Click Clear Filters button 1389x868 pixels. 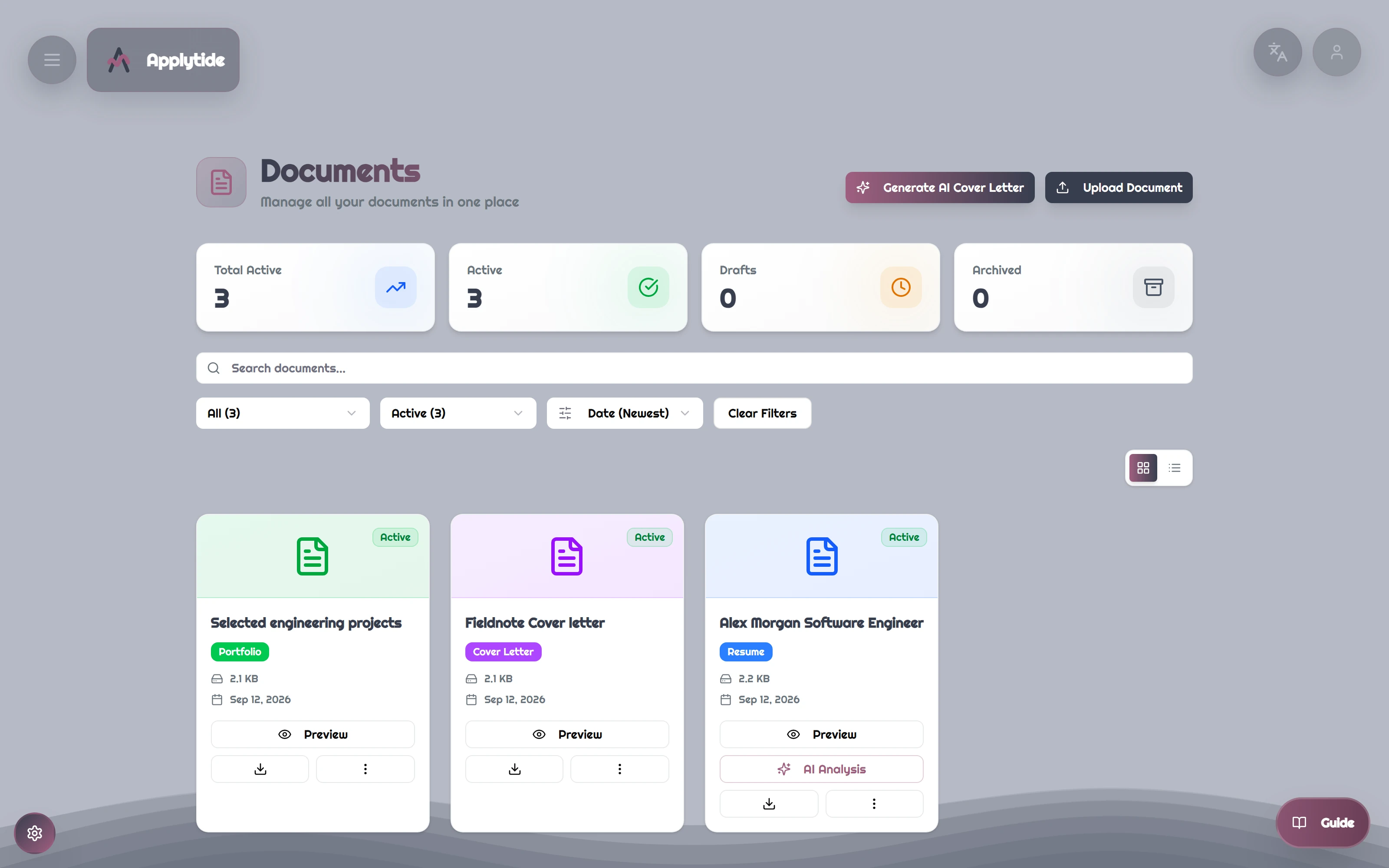(x=762, y=413)
